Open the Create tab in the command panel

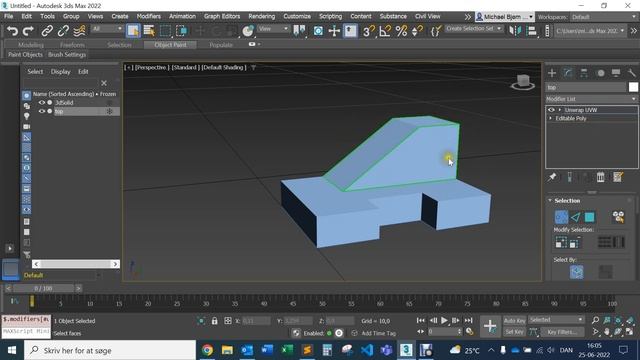(552, 73)
